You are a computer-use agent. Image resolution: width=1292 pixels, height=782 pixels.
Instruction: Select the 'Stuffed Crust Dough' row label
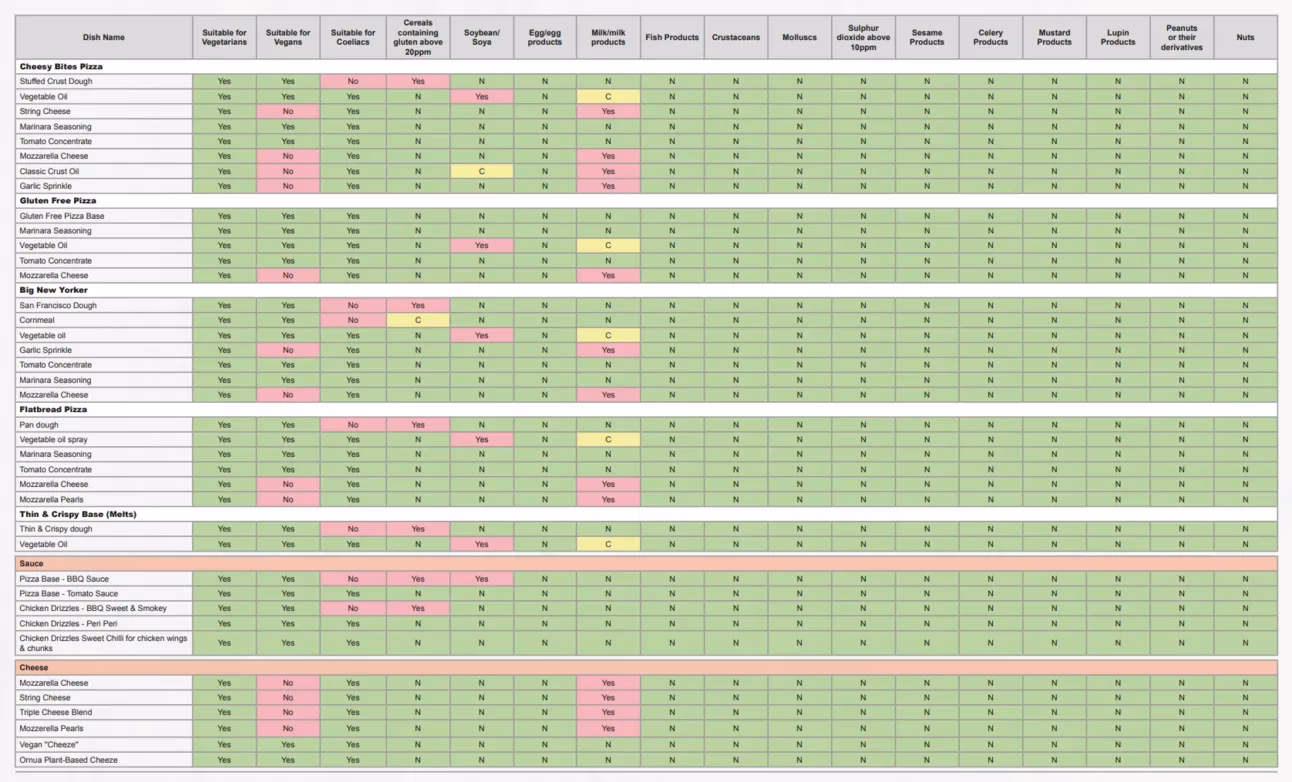click(56, 81)
